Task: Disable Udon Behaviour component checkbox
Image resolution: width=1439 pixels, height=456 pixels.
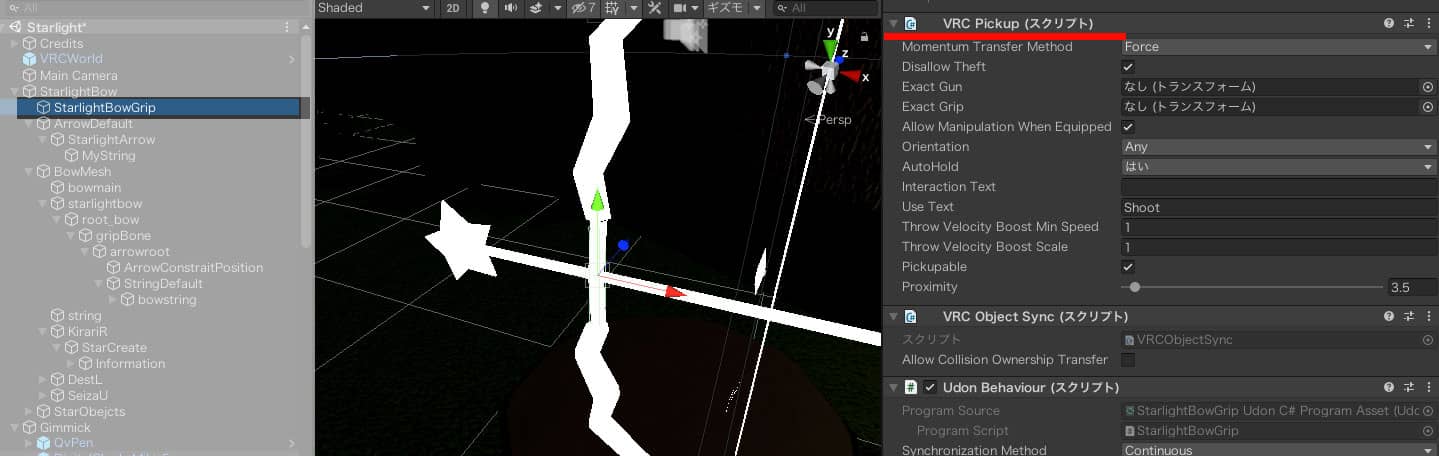Action: (930, 387)
